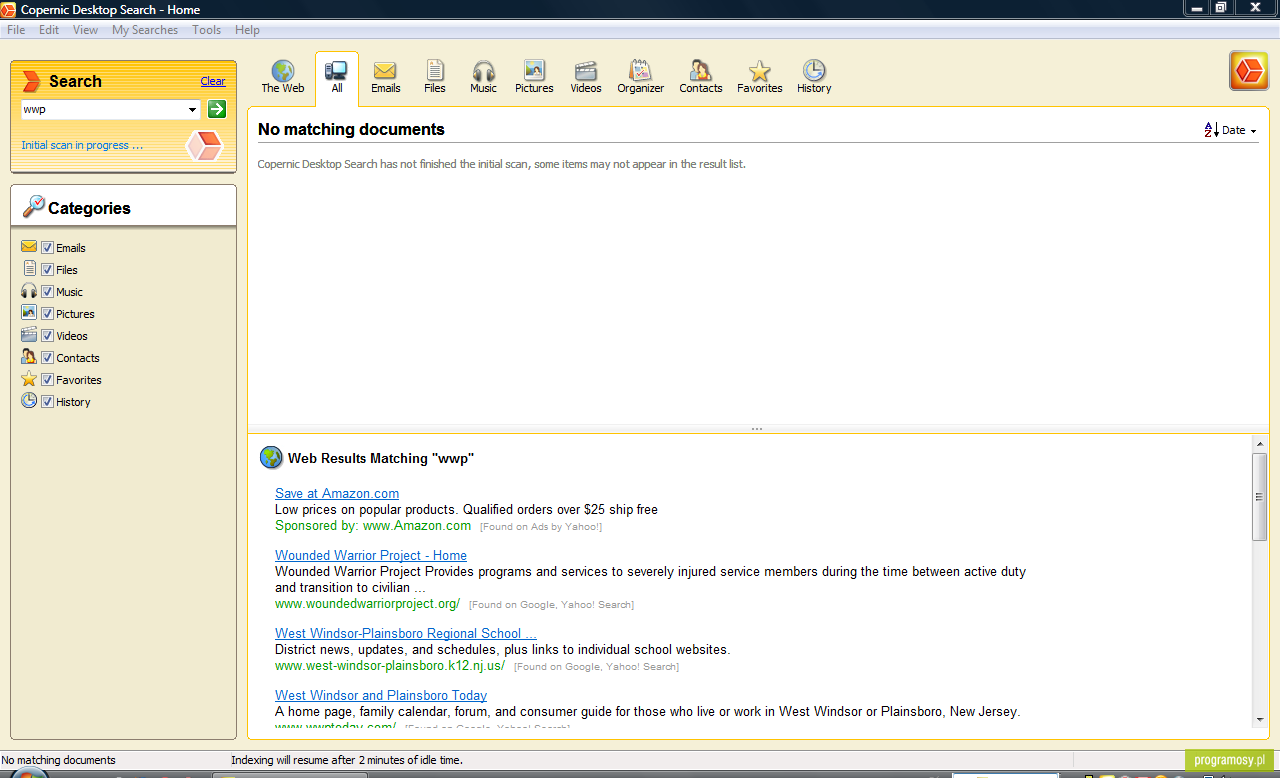Click the web results scrollbar thumb
The height and width of the screenshot is (778, 1280).
(1259, 496)
